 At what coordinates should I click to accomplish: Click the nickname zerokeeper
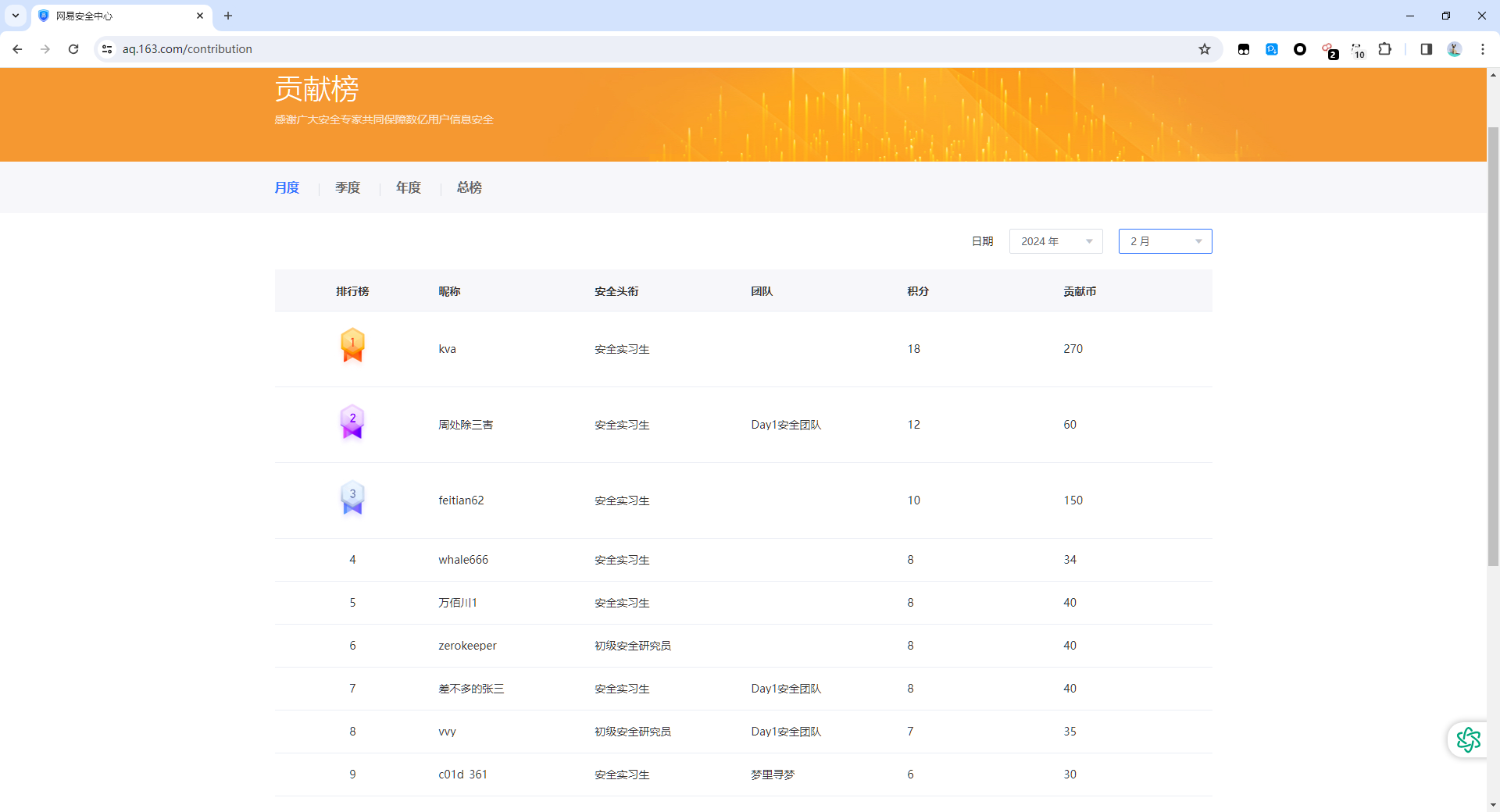coord(467,646)
